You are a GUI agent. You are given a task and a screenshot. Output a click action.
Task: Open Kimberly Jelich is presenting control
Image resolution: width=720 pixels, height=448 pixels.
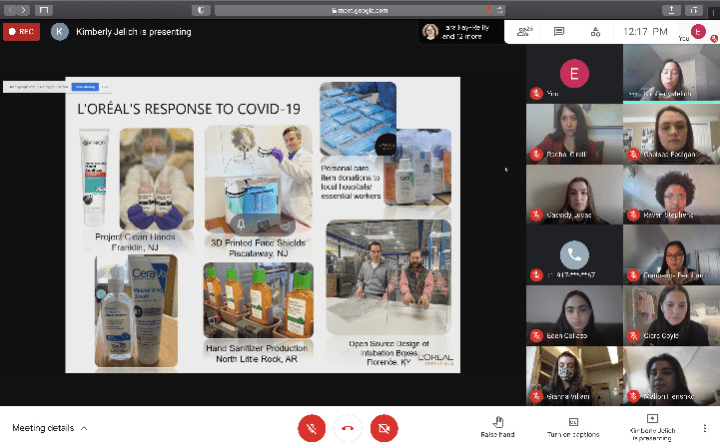point(652,427)
